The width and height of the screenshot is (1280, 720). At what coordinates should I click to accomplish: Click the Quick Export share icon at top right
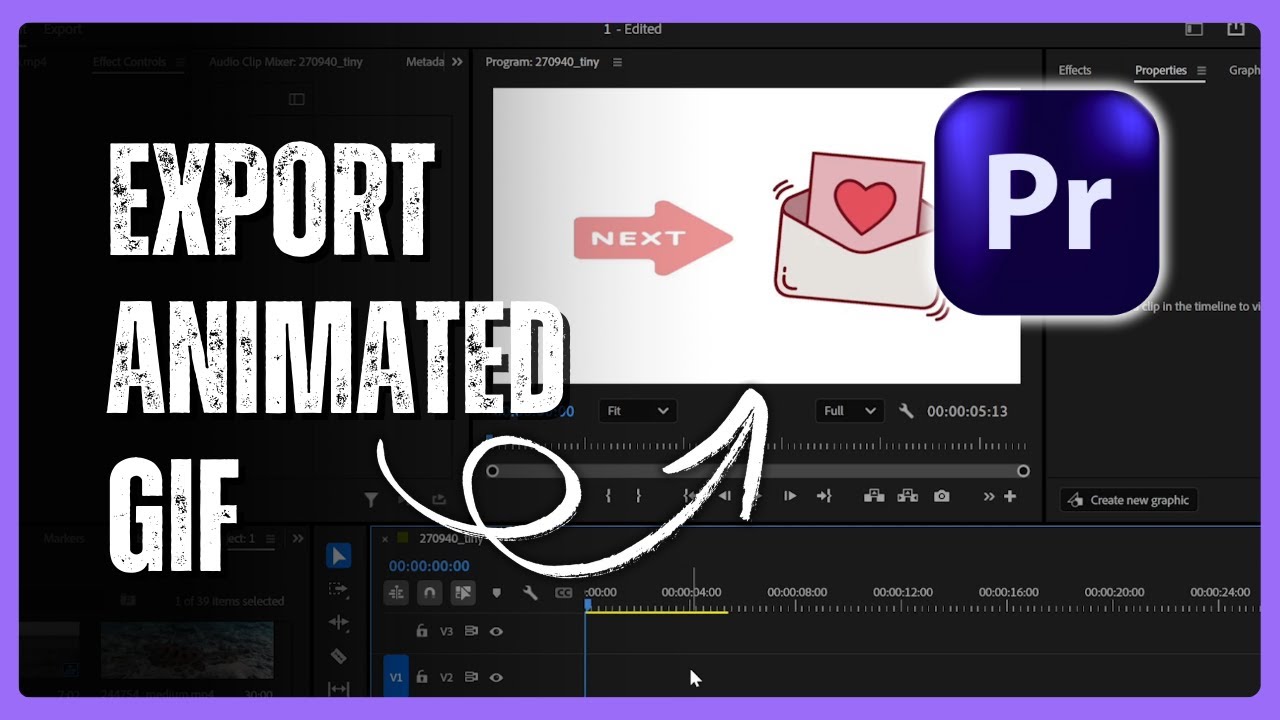click(1236, 29)
